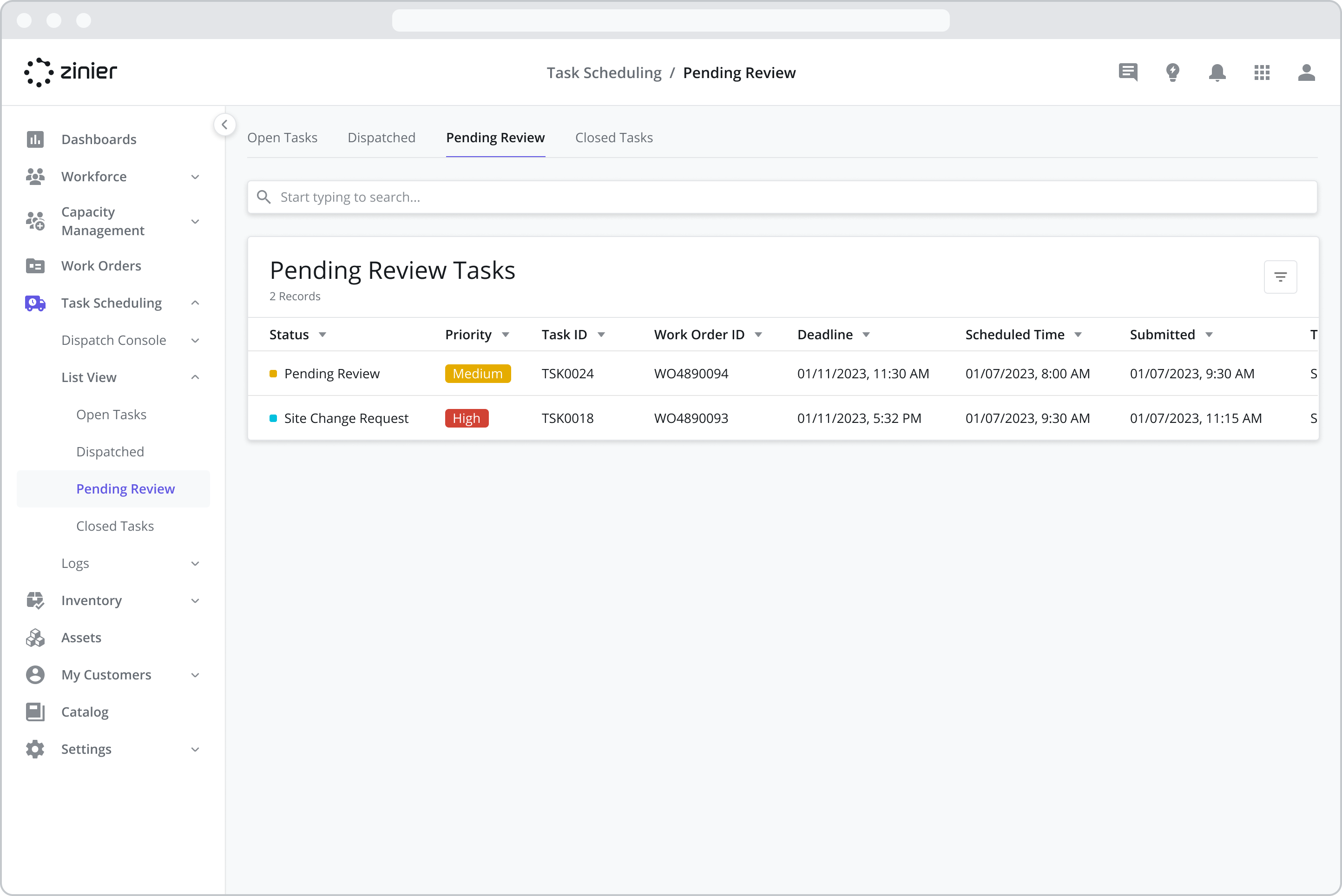Open the lightbulb tips icon
Screen dimensions: 1342x896
click(x=1172, y=72)
